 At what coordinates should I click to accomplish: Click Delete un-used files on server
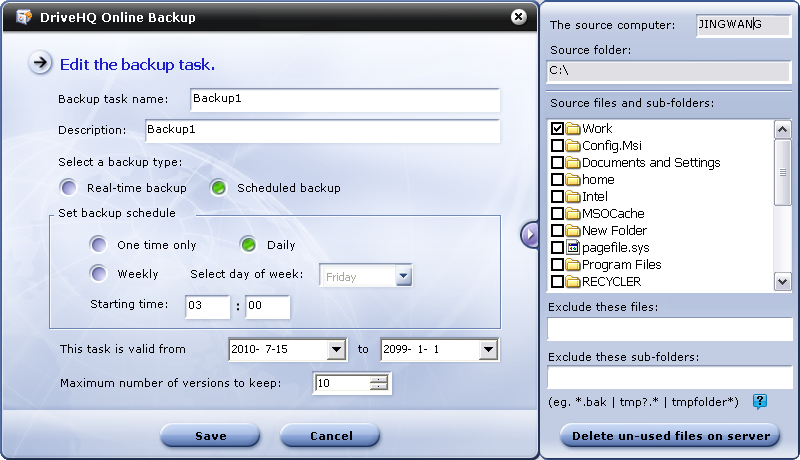(670, 436)
